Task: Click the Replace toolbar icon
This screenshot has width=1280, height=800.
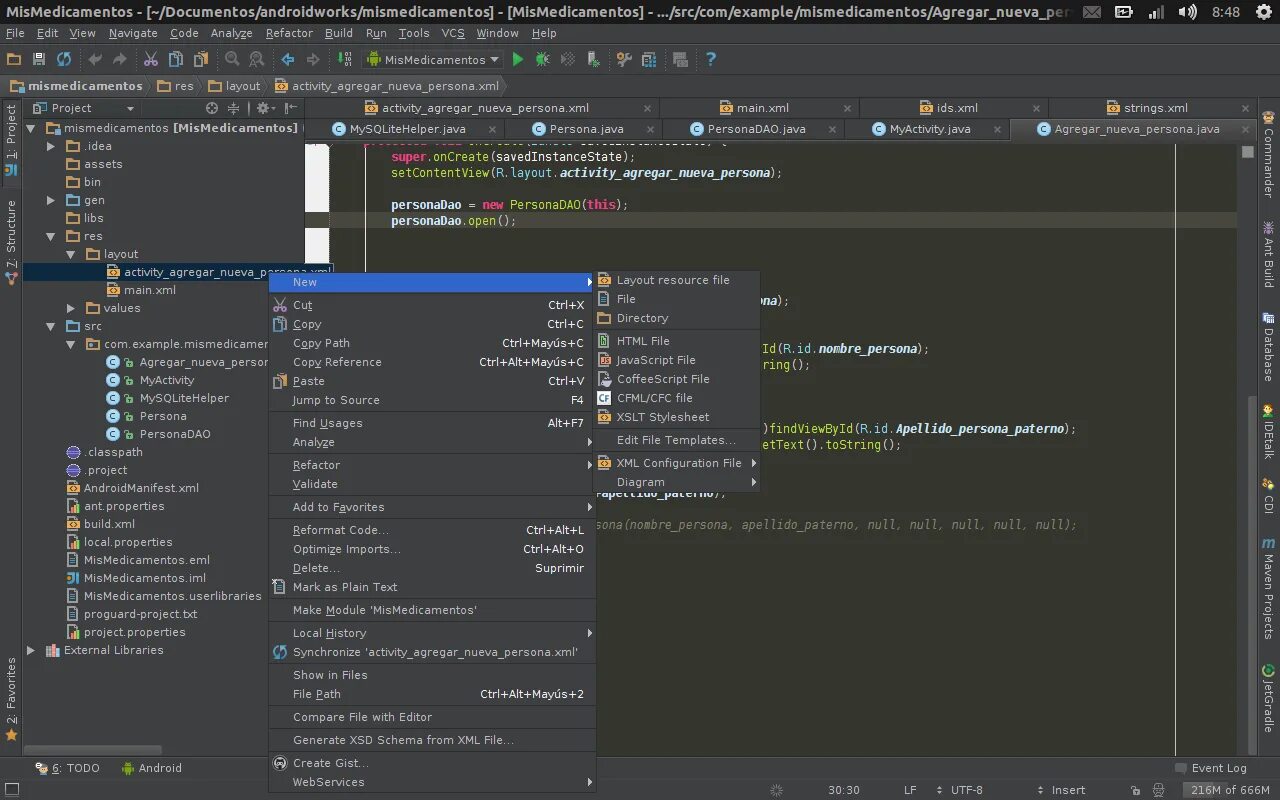Action: point(257,60)
